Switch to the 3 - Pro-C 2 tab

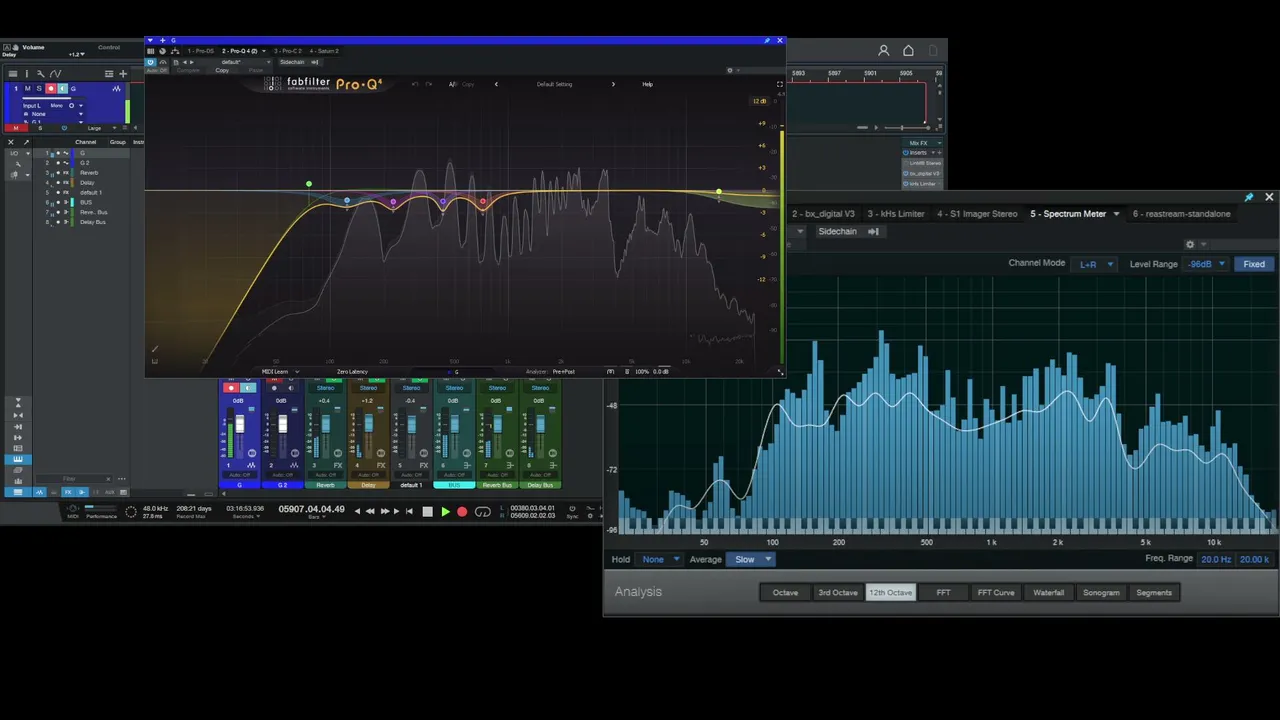coord(287,51)
